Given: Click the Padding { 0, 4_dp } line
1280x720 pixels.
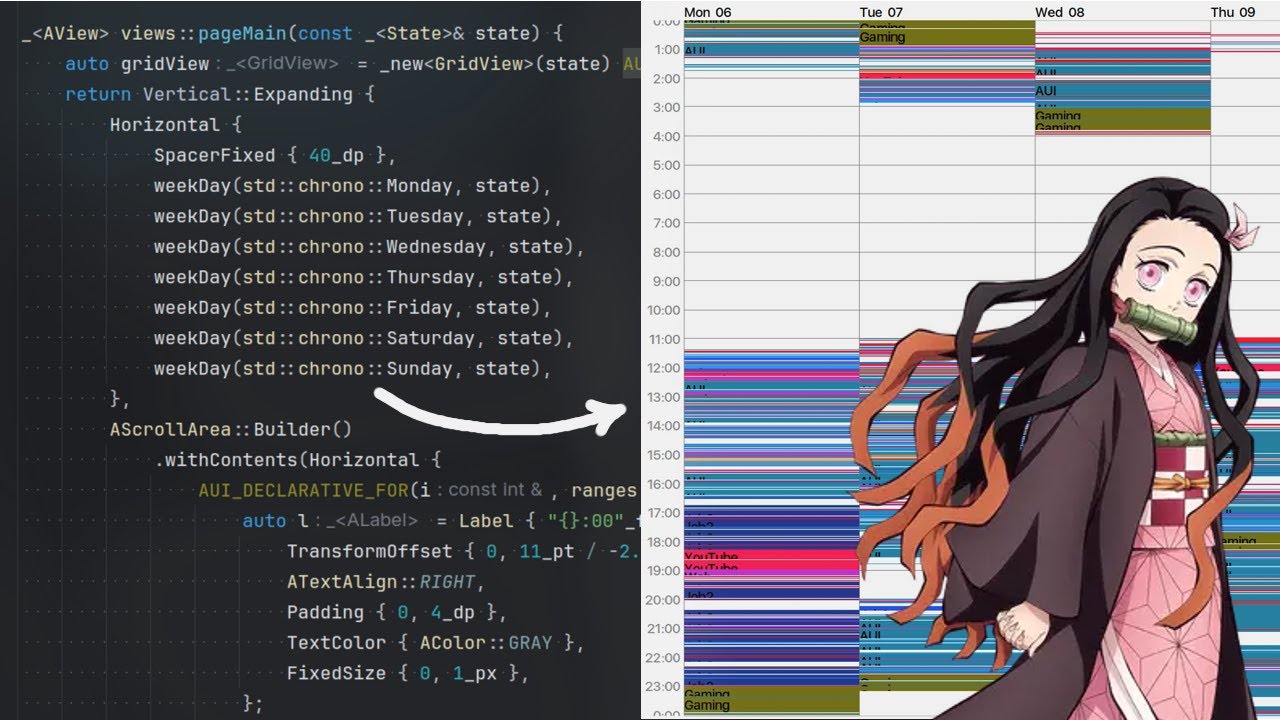Looking at the screenshot, I should (397, 612).
